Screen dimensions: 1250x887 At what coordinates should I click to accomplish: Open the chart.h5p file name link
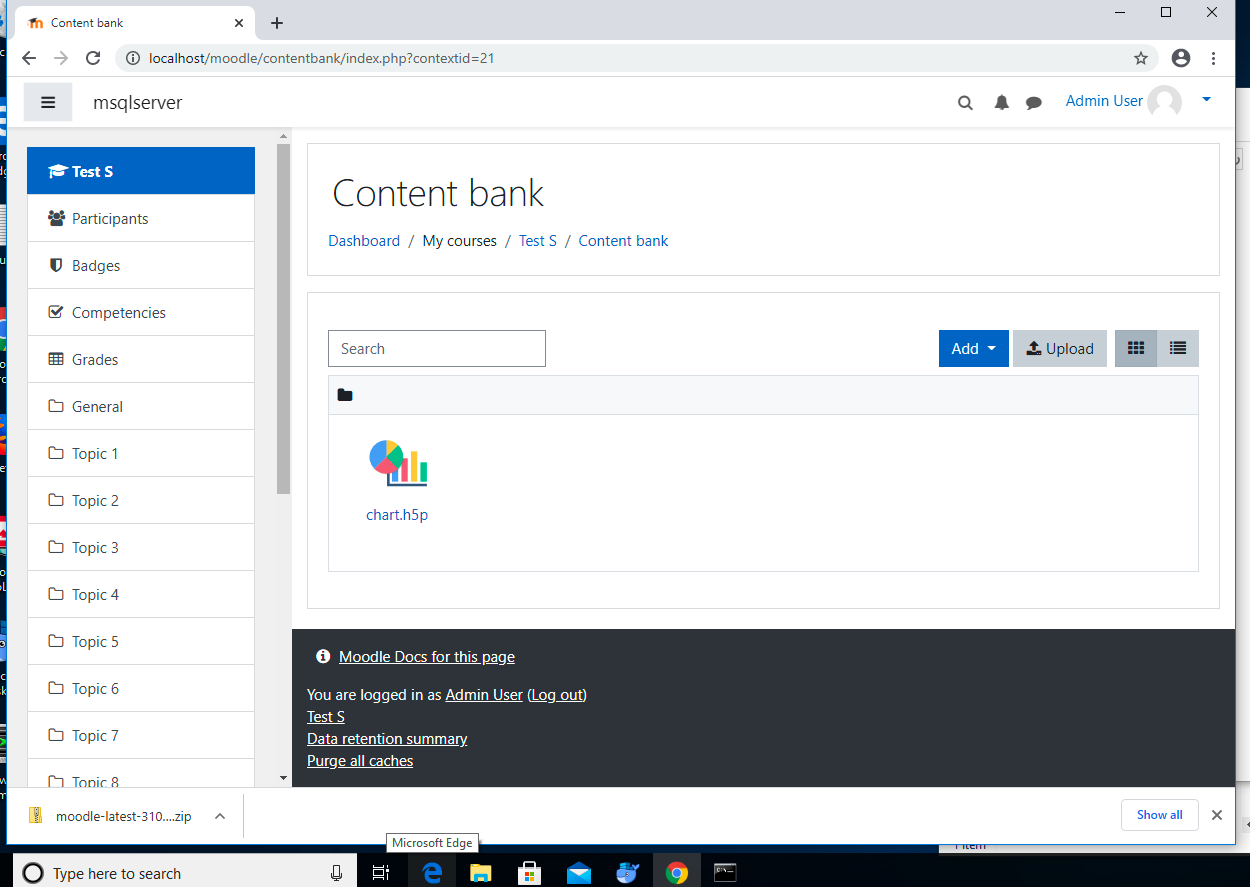[x=397, y=515]
